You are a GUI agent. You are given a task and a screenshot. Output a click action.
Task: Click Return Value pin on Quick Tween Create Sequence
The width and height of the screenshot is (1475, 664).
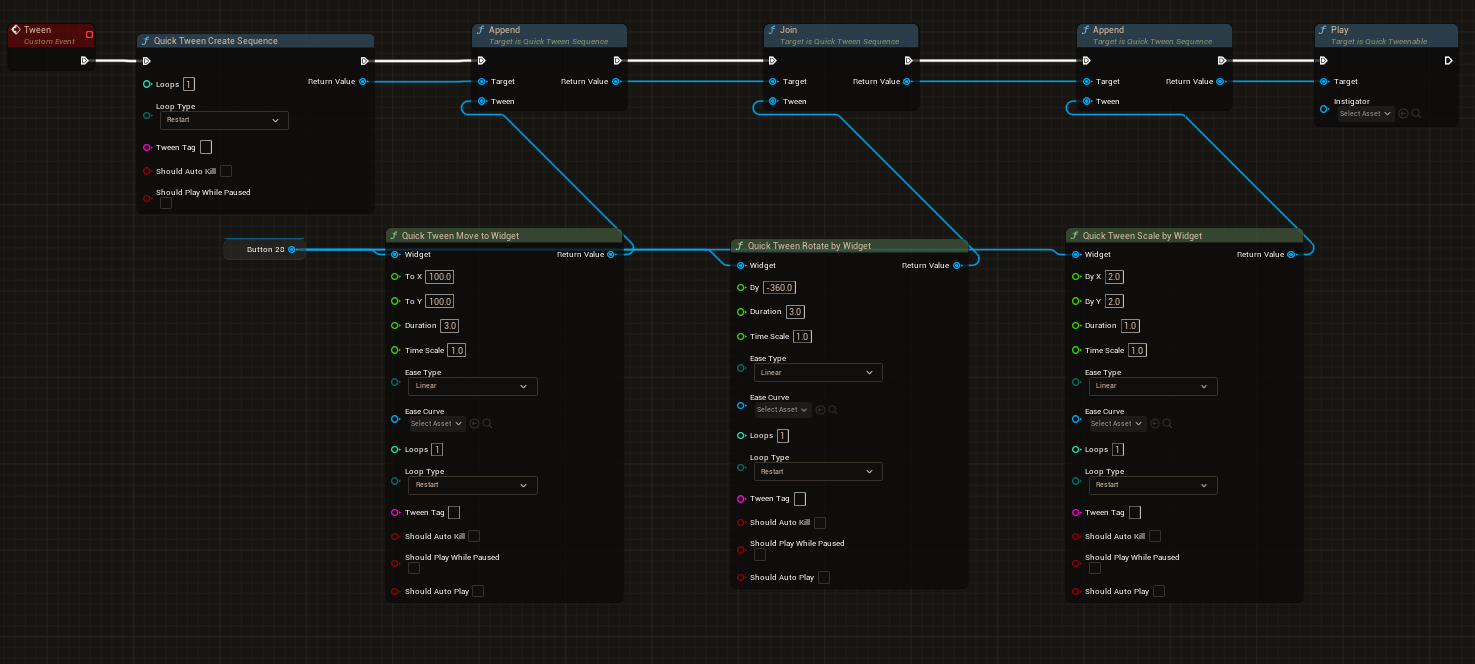[x=362, y=82]
